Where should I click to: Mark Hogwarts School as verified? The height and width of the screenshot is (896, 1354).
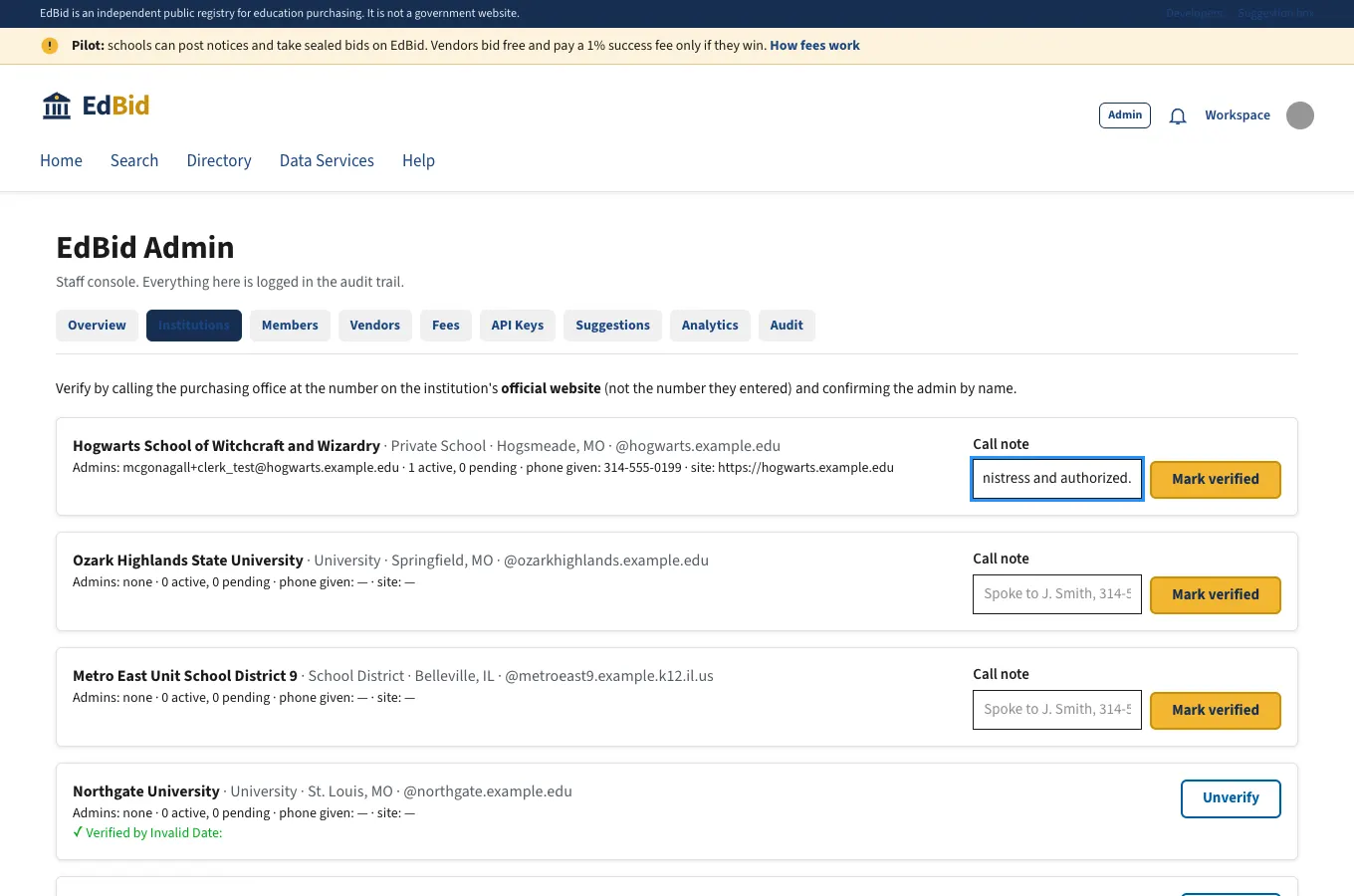(x=1216, y=480)
